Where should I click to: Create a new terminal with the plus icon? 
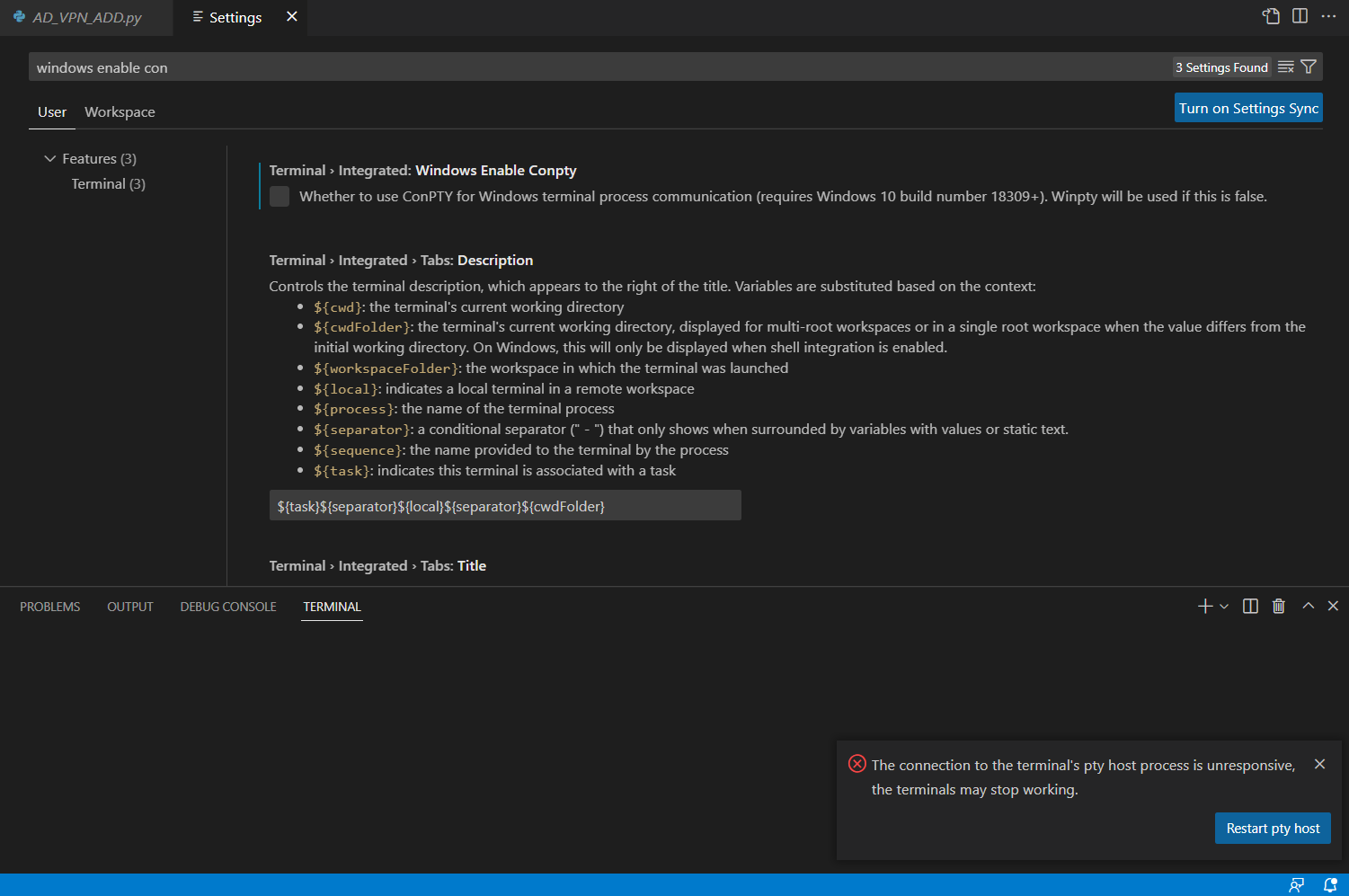point(1204,606)
